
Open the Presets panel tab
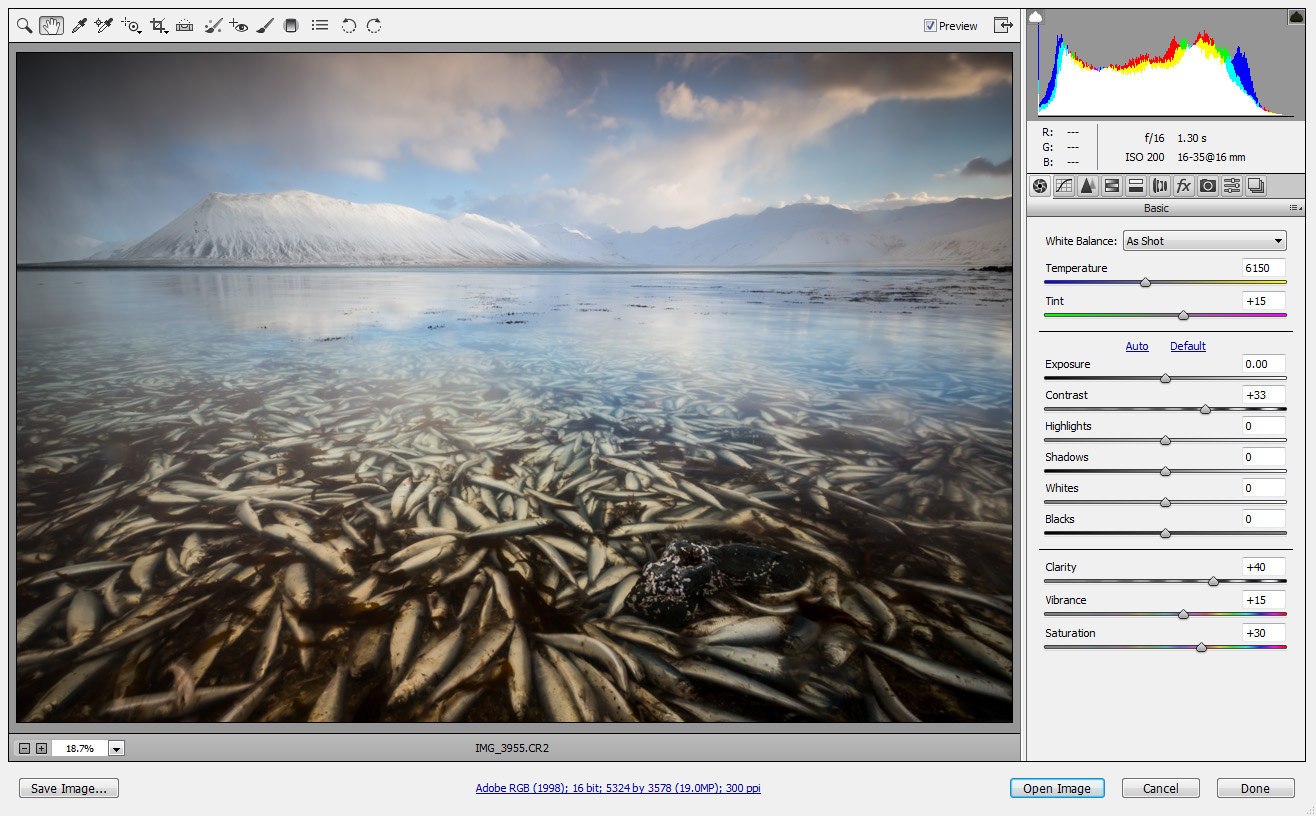1232,185
